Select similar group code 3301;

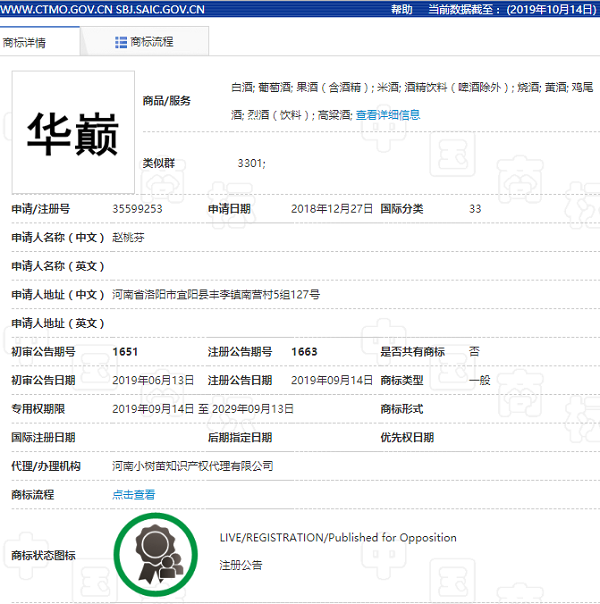pyautogui.click(x=251, y=163)
